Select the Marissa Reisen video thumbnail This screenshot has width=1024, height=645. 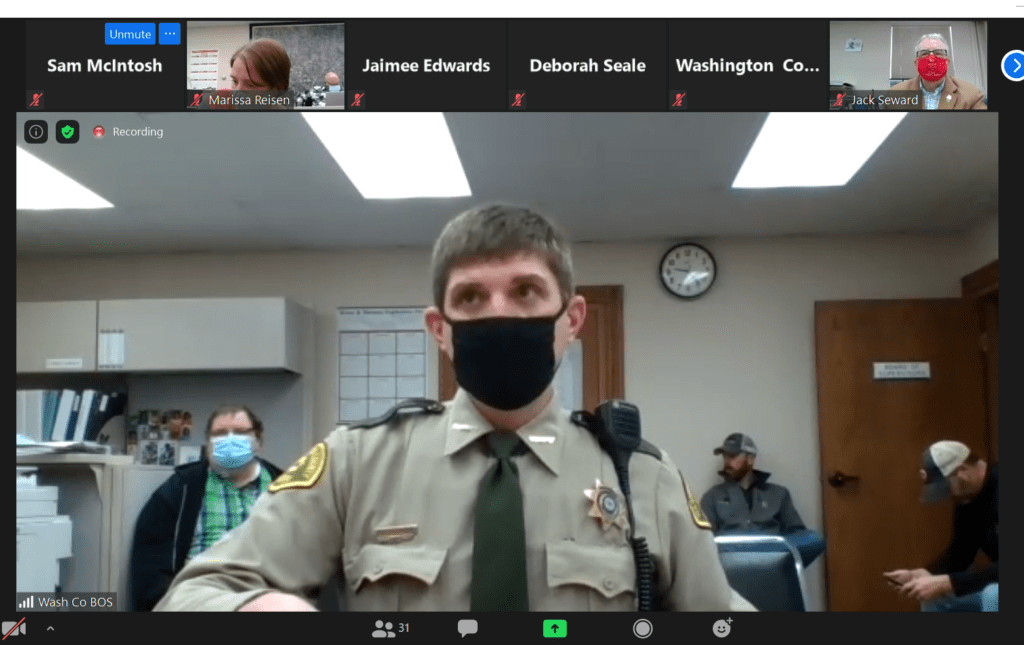click(266, 65)
